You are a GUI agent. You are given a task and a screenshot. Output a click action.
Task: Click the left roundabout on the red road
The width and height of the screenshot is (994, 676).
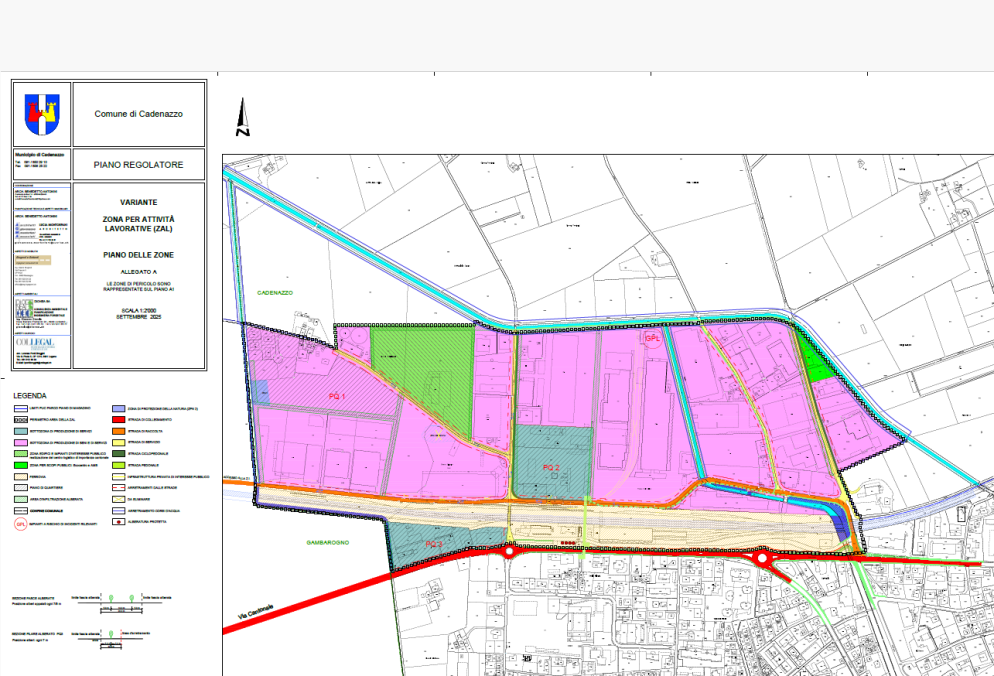509,551
